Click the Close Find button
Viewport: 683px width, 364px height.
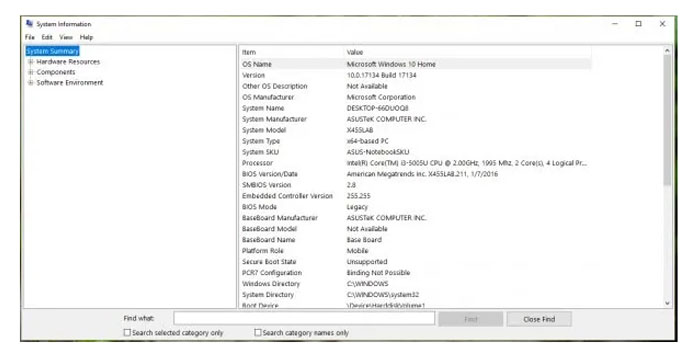click(x=539, y=319)
